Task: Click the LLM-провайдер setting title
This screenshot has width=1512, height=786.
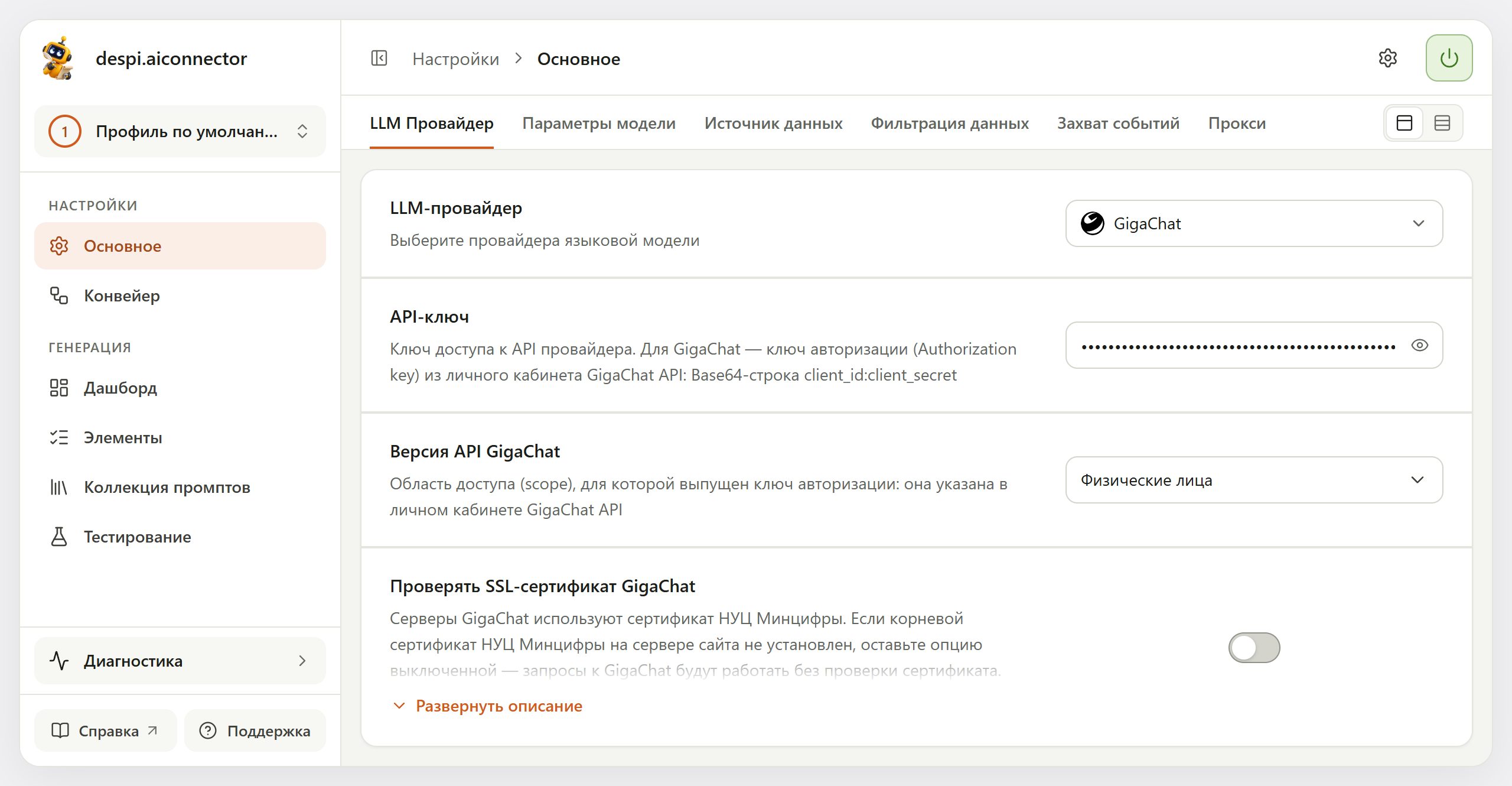Action: coord(455,208)
